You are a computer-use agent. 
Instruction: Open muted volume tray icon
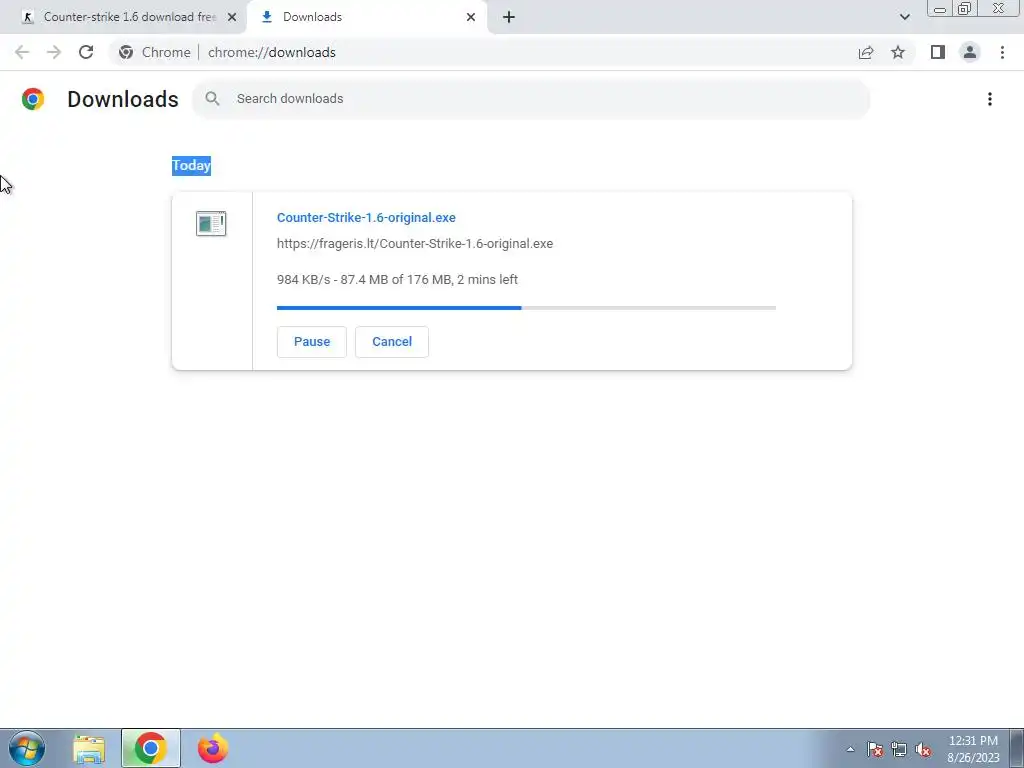coord(923,749)
